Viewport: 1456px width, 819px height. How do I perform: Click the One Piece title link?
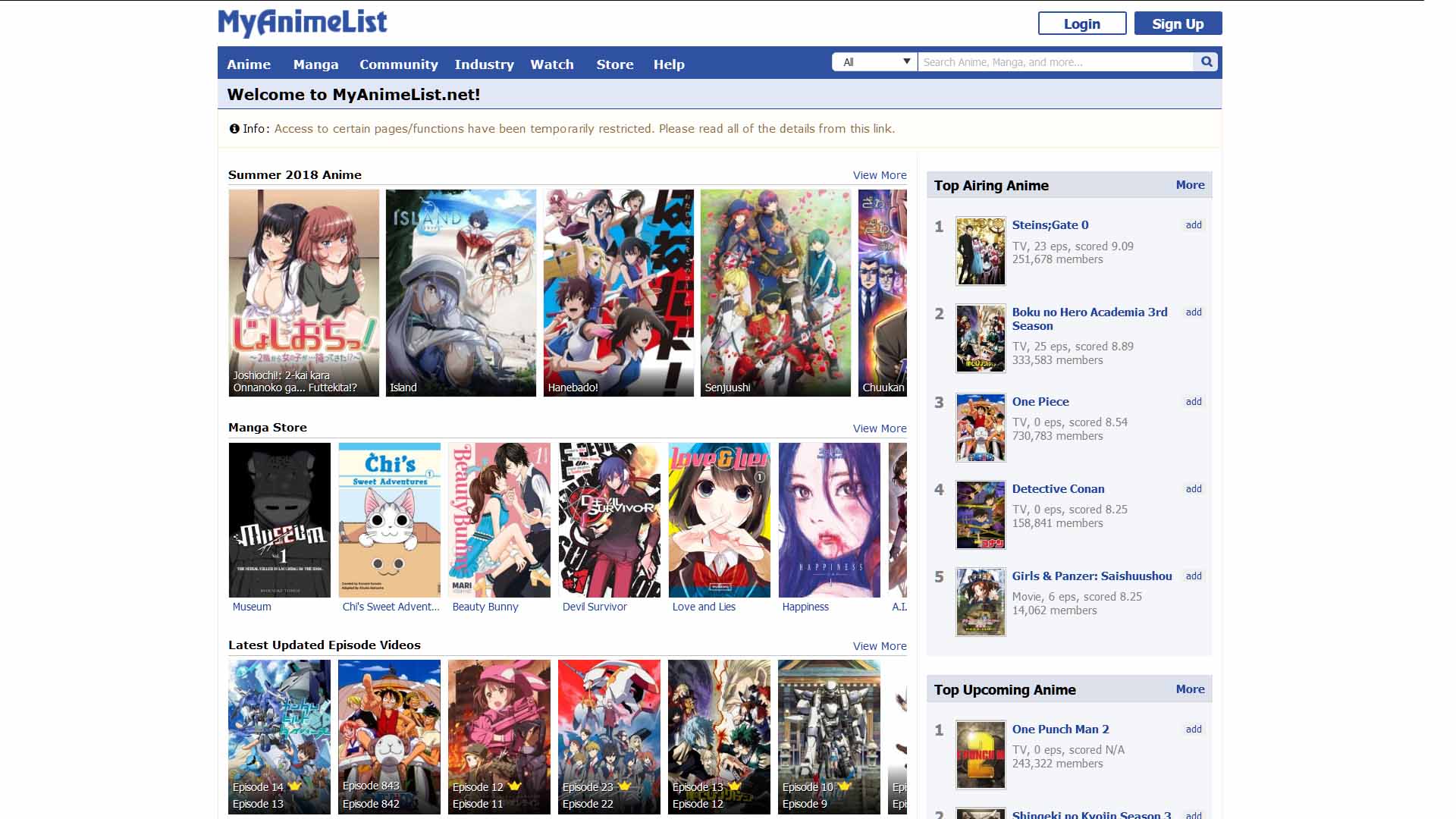(1040, 402)
